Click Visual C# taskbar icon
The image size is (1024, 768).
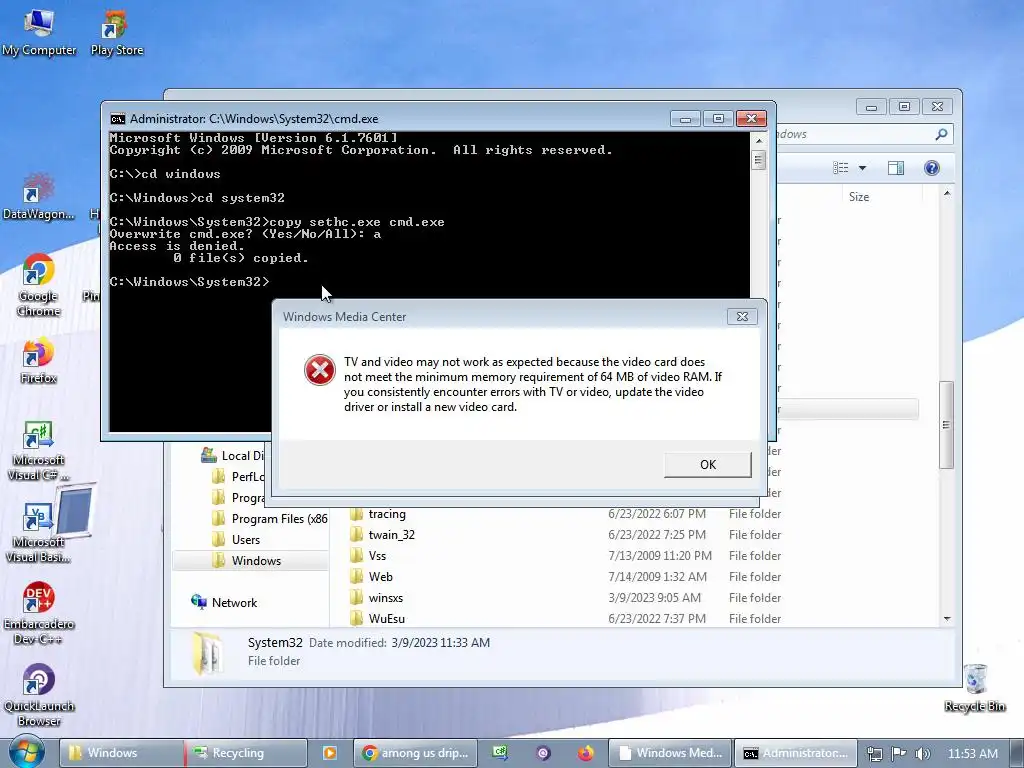pyautogui.click(x=500, y=753)
